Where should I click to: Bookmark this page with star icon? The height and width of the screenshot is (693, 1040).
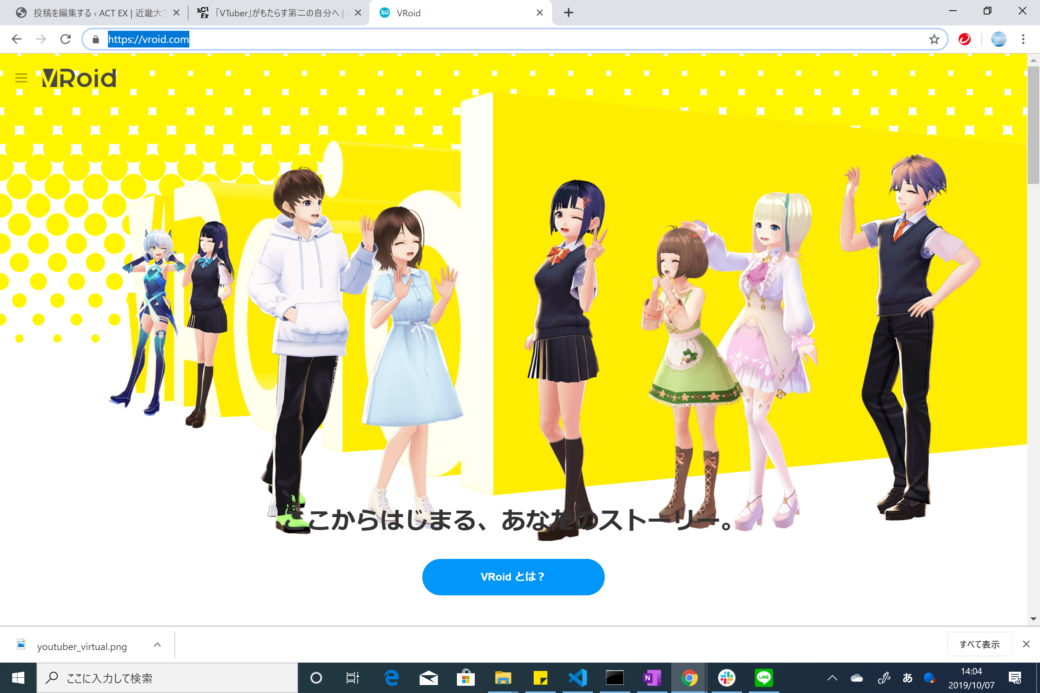coord(934,39)
